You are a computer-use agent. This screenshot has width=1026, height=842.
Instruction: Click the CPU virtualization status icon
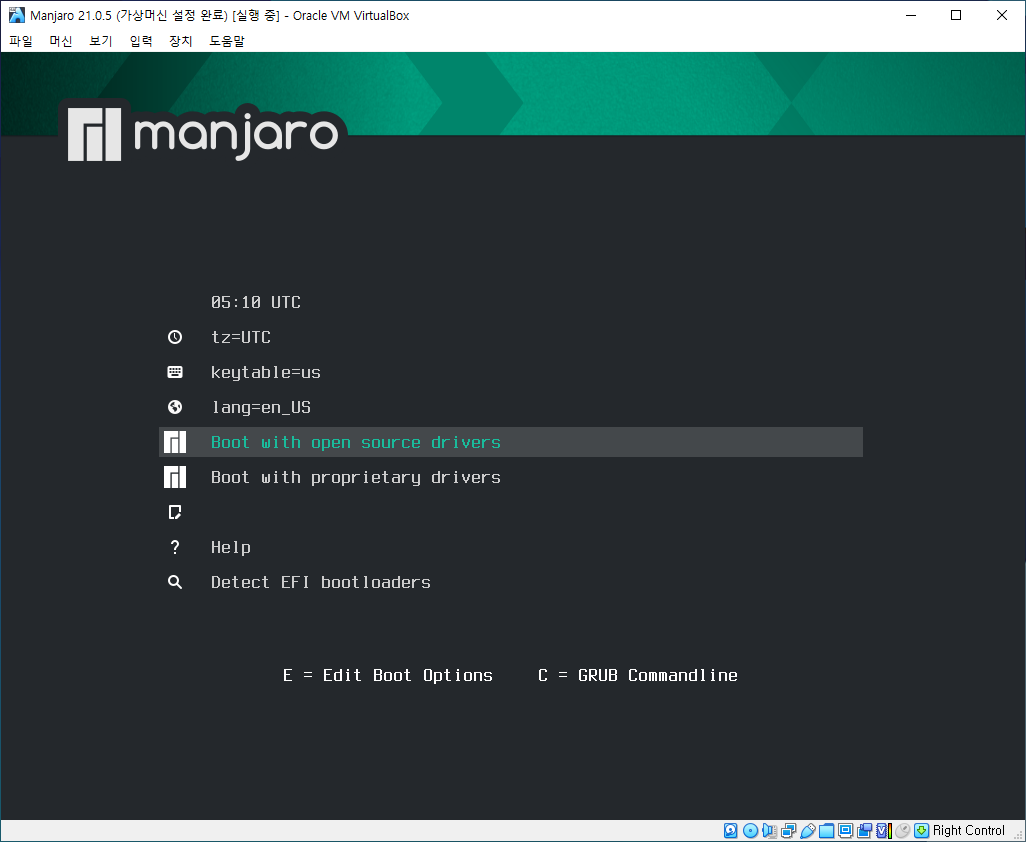pos(883,831)
